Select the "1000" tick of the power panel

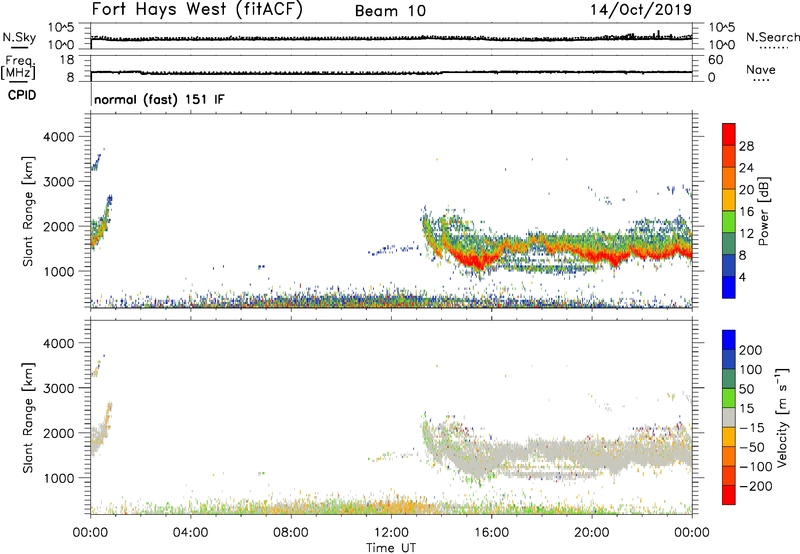59,271
